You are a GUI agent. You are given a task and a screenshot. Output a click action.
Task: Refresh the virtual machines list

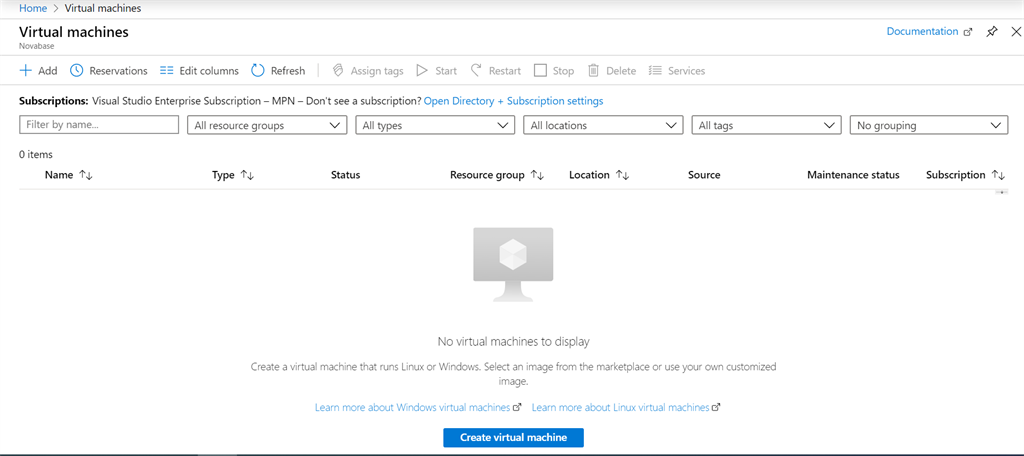point(277,71)
